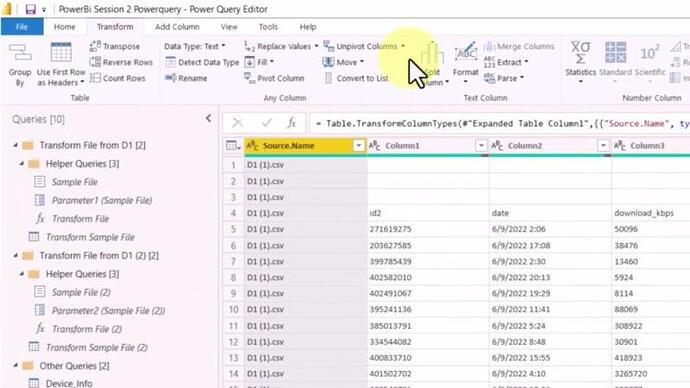Click the Rename column button

tap(186, 78)
